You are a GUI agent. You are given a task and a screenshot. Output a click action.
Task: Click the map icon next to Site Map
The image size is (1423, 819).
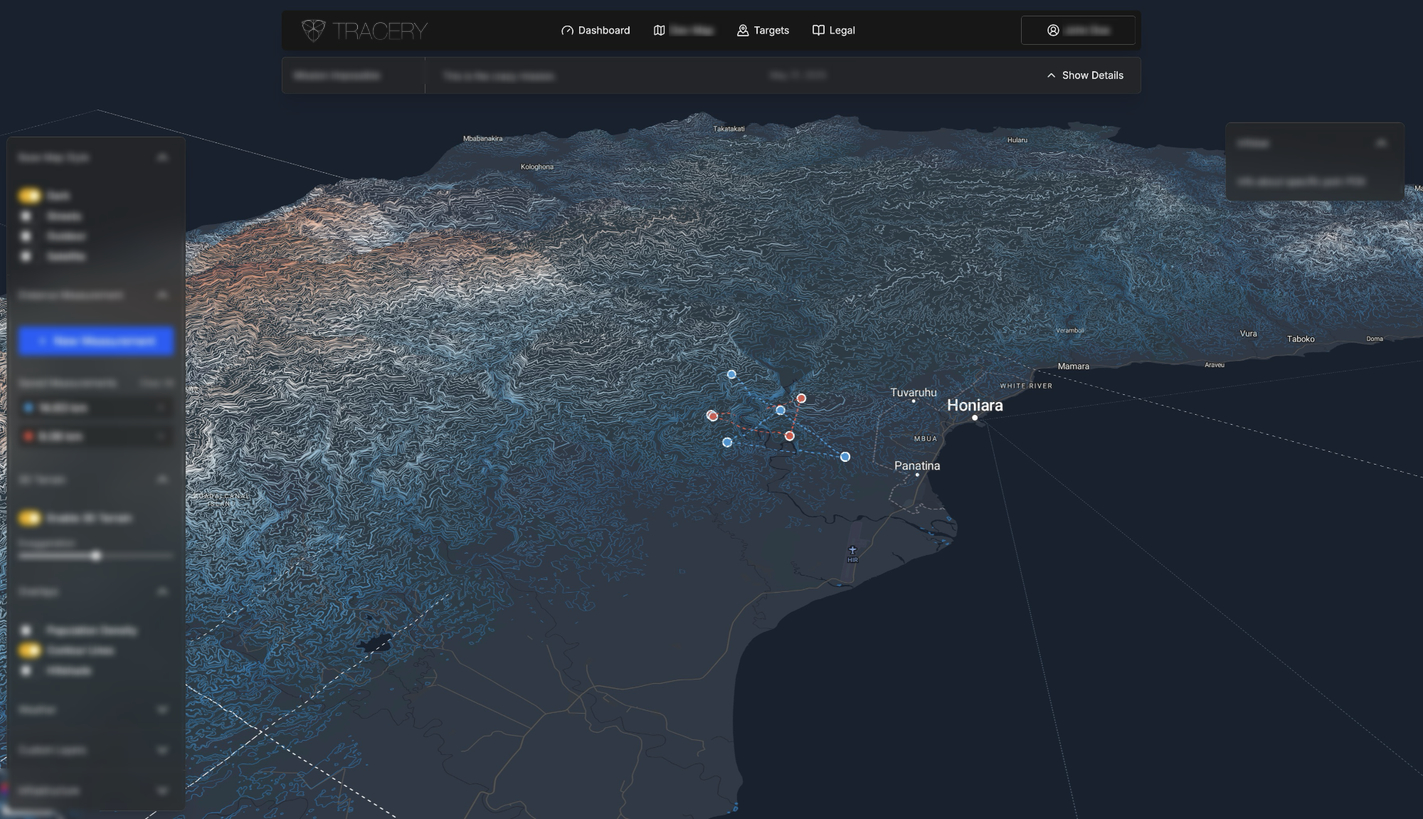(659, 30)
